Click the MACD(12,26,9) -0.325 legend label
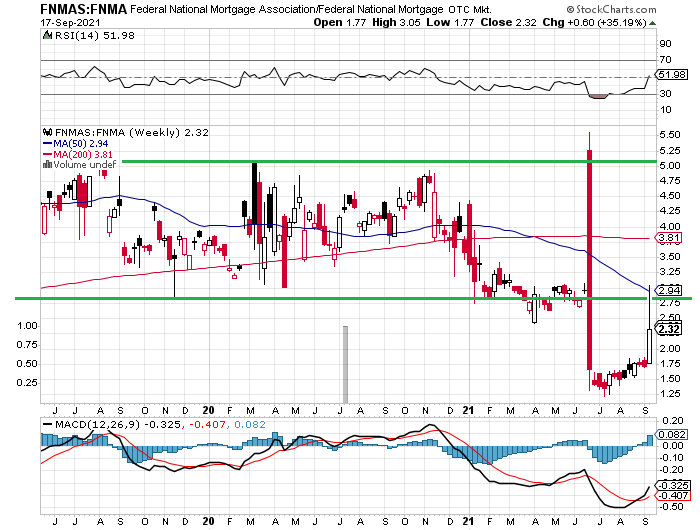700x530 pixels. pyautogui.click(x=117, y=425)
